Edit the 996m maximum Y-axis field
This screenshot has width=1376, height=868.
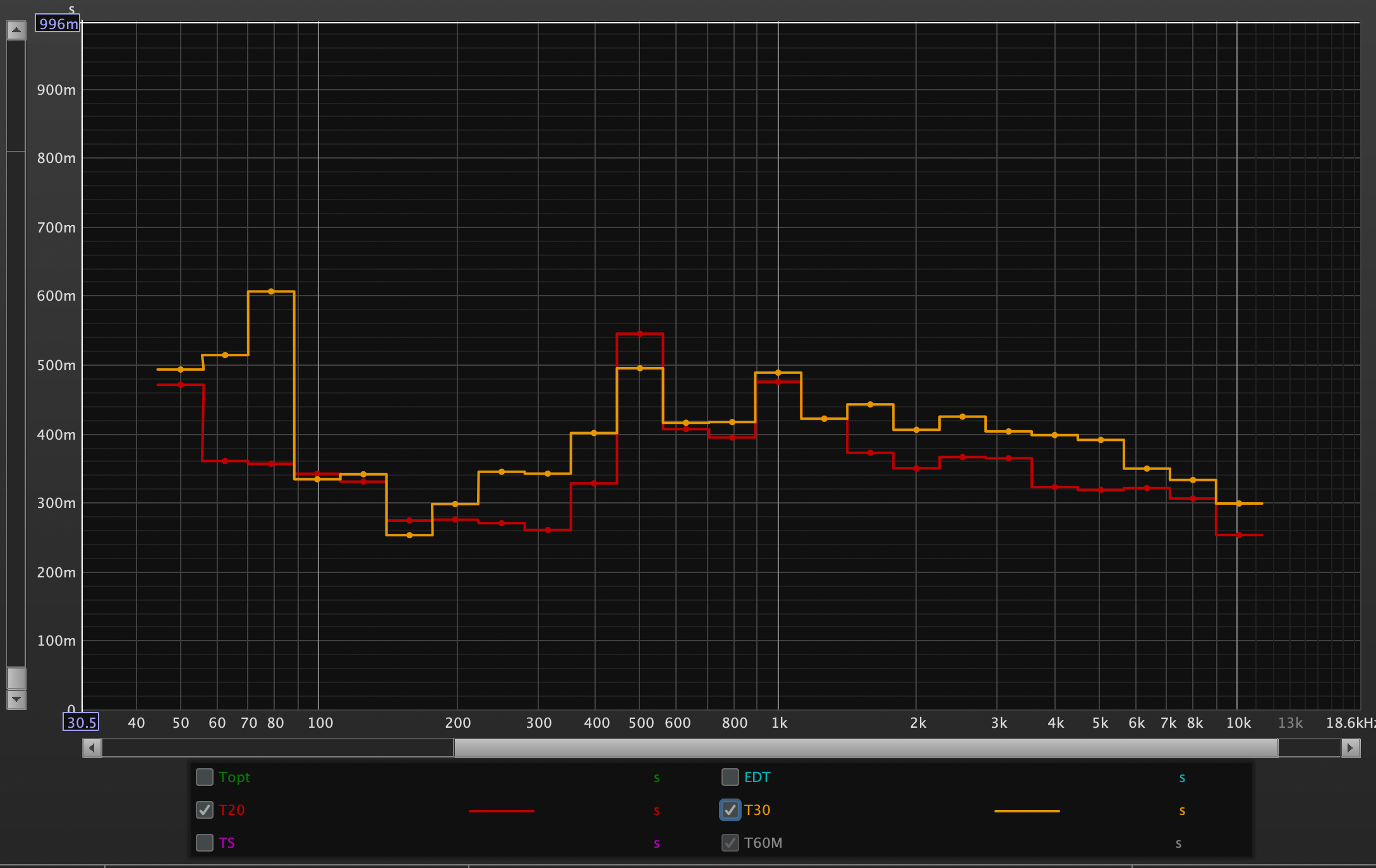[57, 24]
